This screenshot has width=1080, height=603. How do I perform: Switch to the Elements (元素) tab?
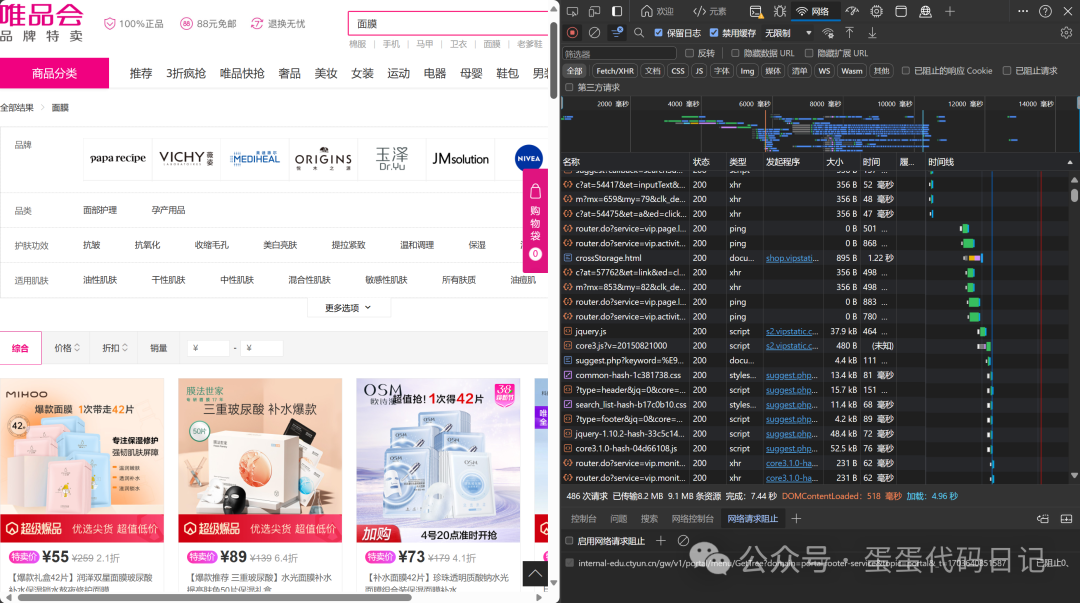(710, 11)
